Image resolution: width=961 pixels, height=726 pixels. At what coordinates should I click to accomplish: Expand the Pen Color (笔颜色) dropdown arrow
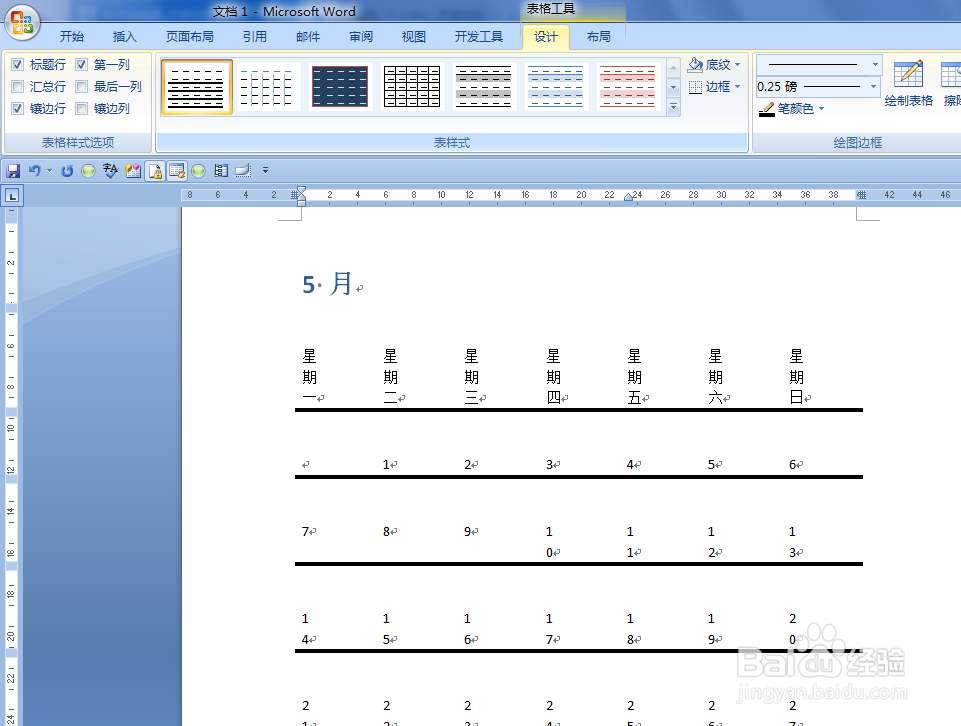[821, 109]
